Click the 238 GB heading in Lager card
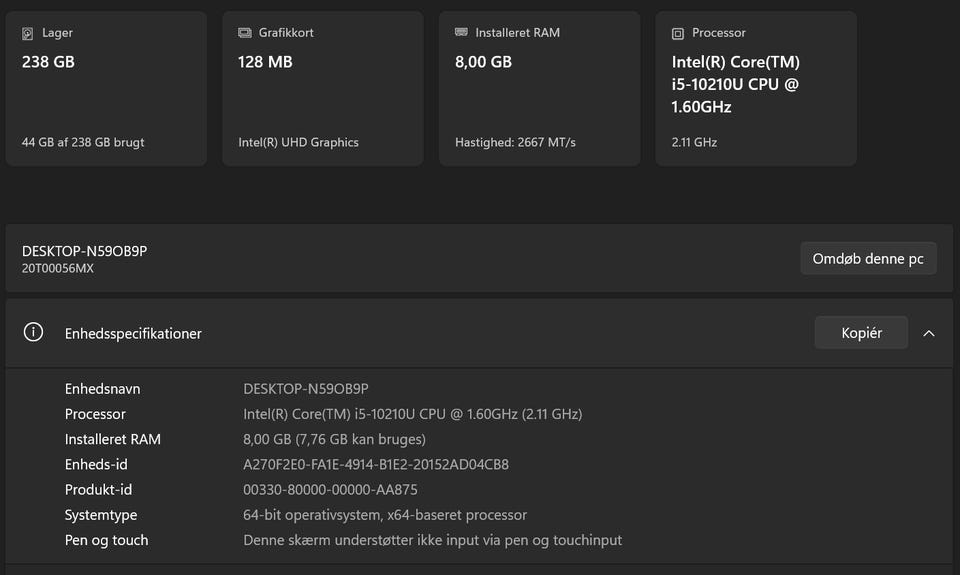Image resolution: width=960 pixels, height=575 pixels. coord(48,62)
